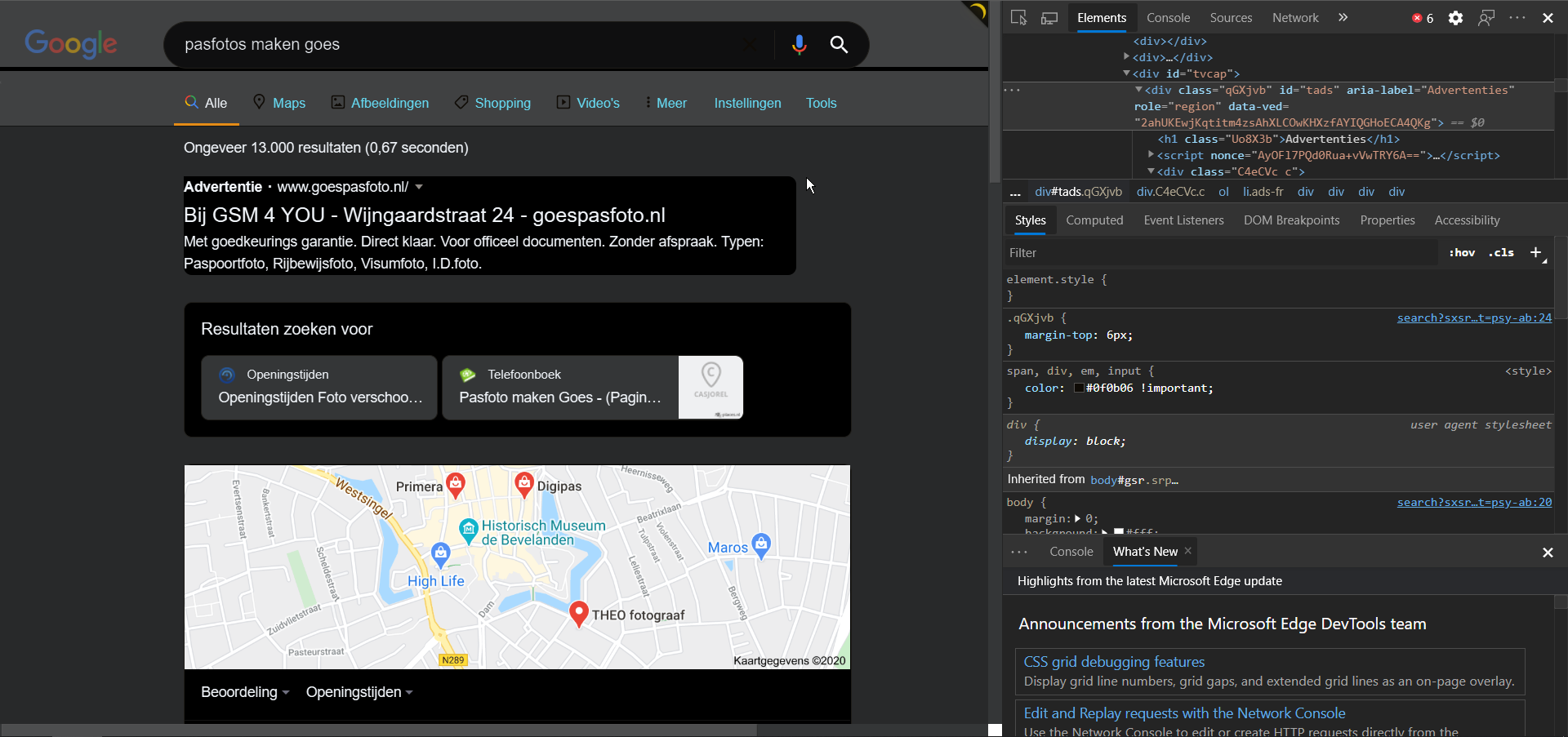1568x737 pixels.
Task: Collapse the div class qGXjvb node
Action: pyautogui.click(x=1138, y=90)
